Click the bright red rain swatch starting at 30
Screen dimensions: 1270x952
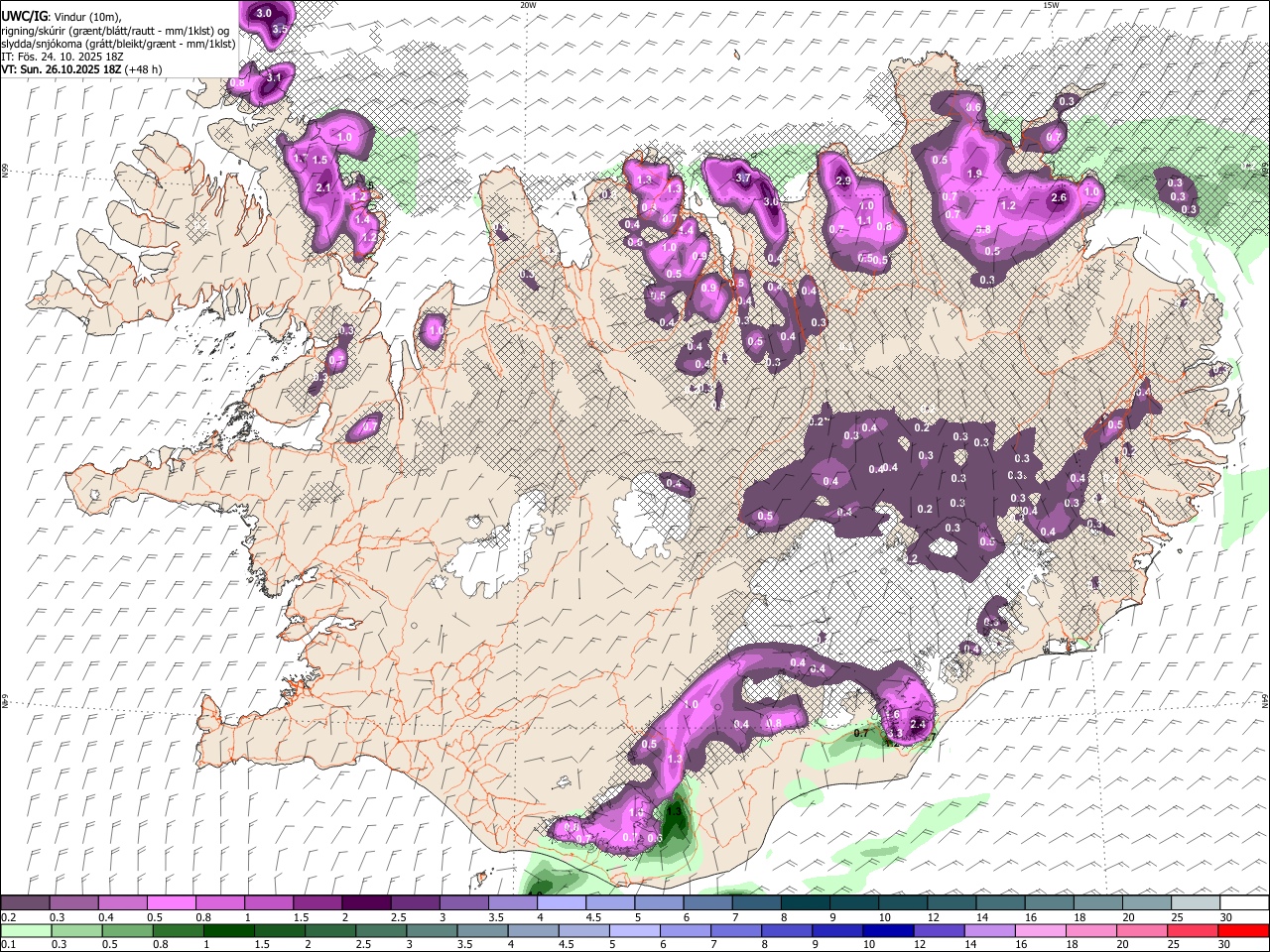(x=1244, y=931)
